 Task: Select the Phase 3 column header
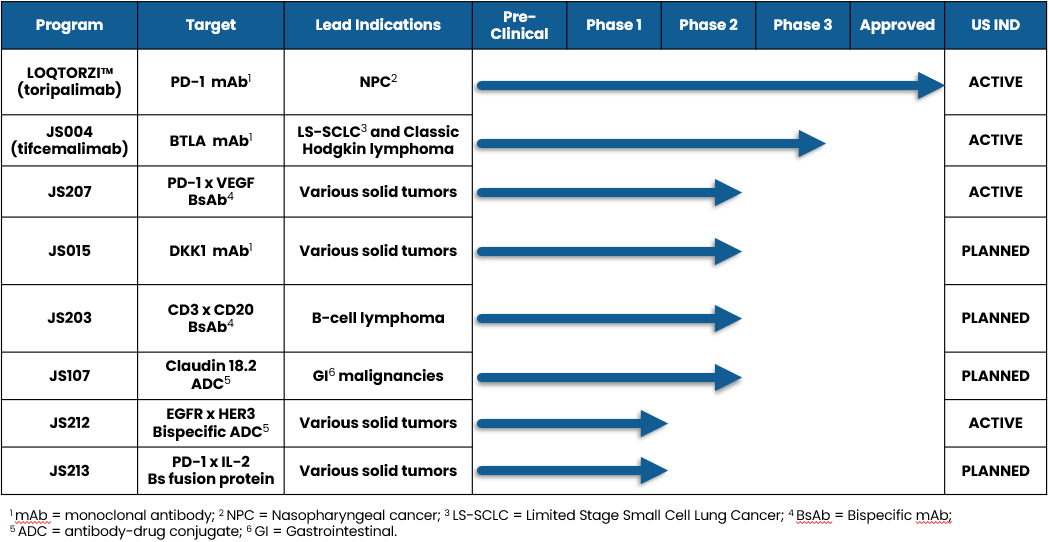click(802, 25)
